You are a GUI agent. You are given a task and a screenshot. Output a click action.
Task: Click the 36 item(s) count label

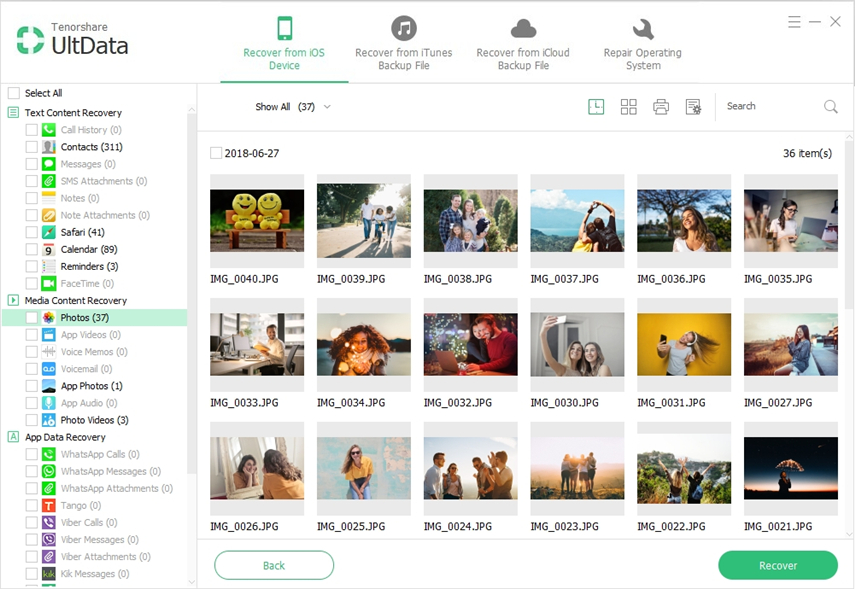point(807,153)
